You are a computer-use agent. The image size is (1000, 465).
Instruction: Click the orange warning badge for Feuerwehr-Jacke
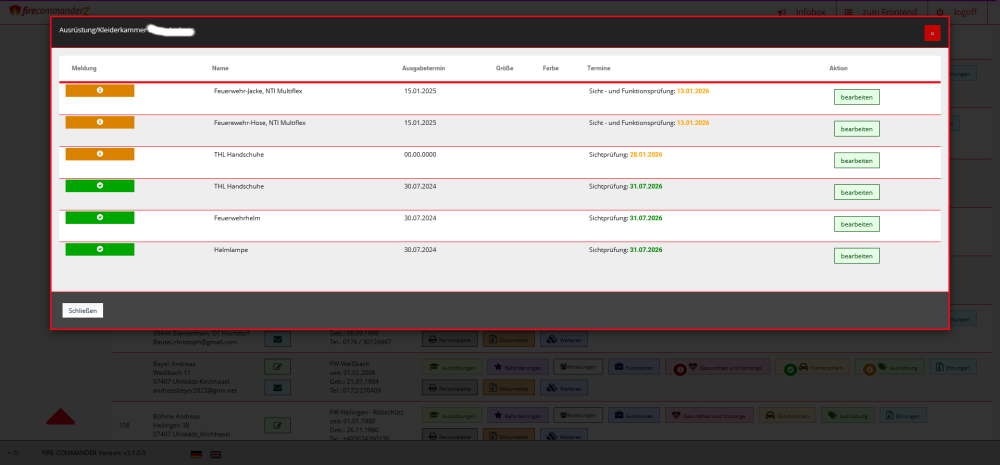click(100, 91)
